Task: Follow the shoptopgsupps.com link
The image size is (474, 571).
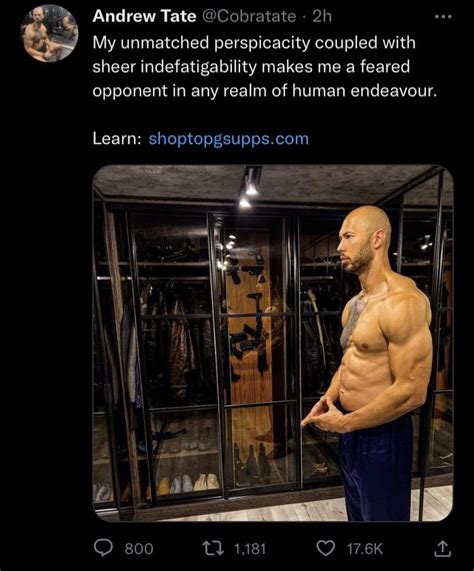Action: point(229,139)
